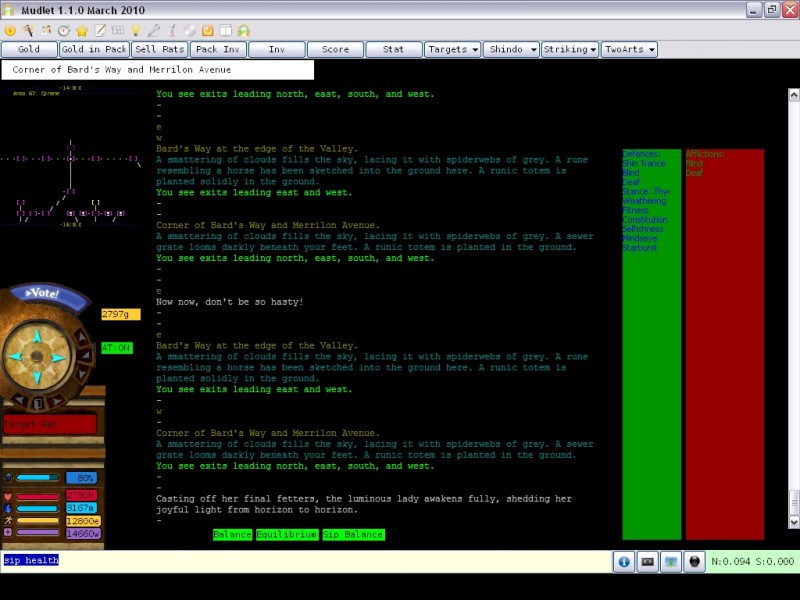Viewport: 800px width, 600px height.
Task: Click the yellow endurance gauge bar
Action: click(38, 521)
